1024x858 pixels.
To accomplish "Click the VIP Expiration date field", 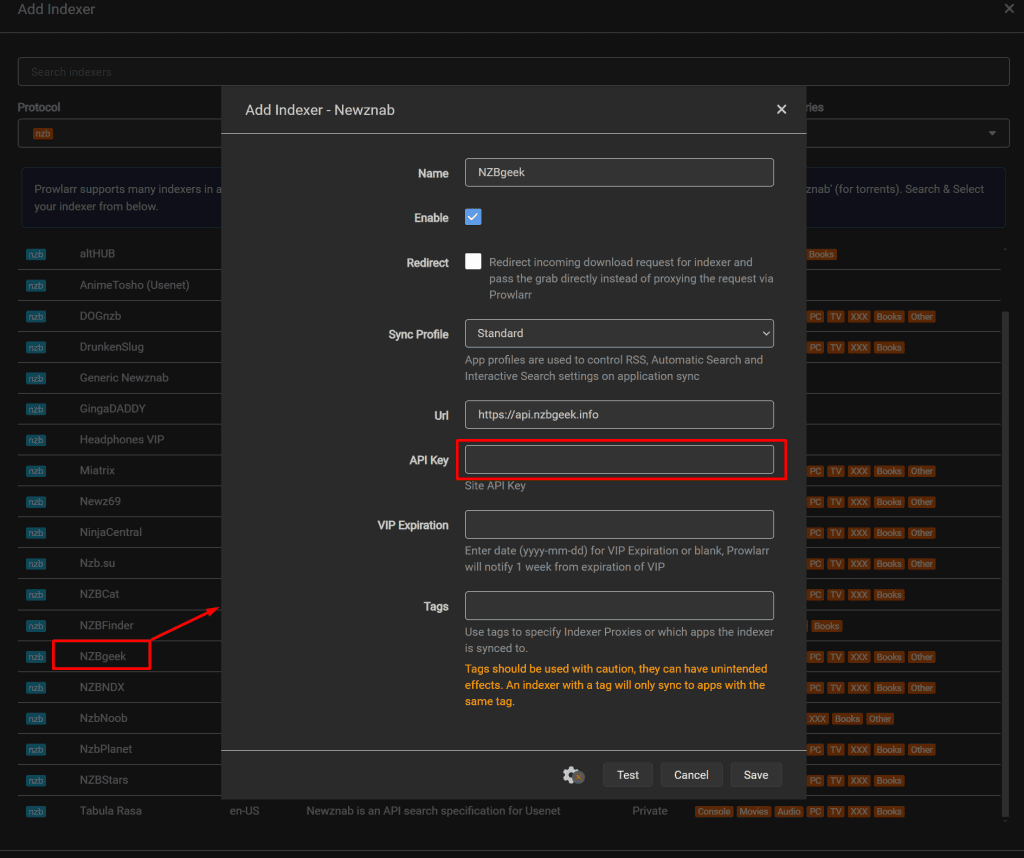I will 619,525.
